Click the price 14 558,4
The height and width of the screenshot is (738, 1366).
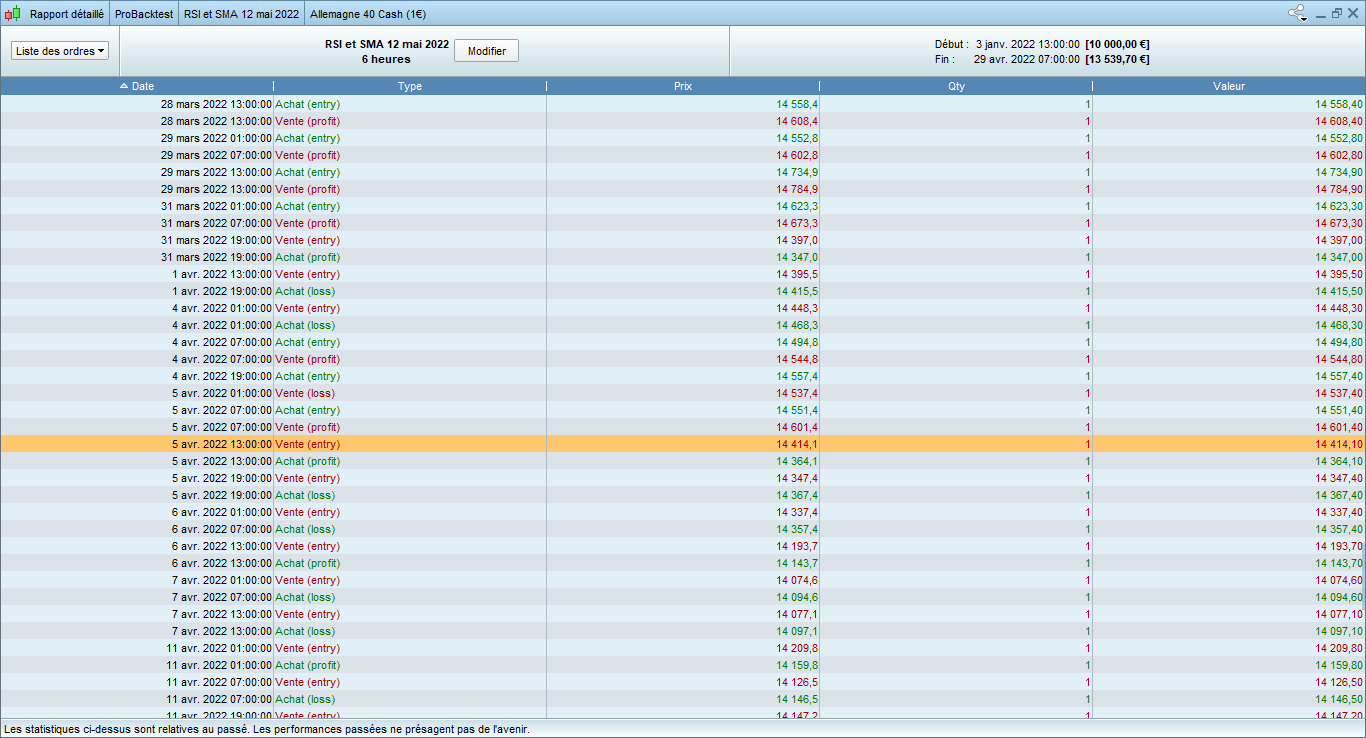point(797,104)
